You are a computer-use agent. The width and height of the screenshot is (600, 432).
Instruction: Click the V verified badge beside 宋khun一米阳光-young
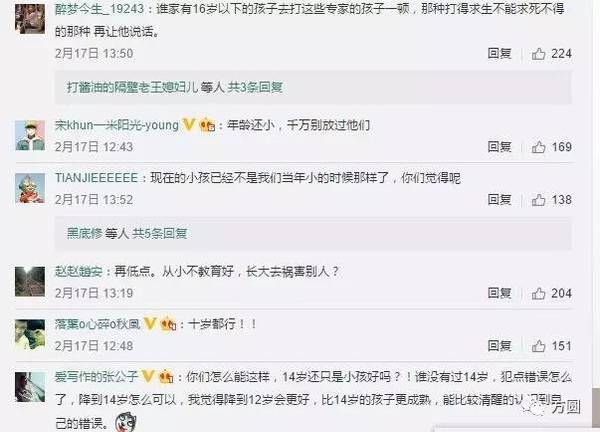[189, 125]
